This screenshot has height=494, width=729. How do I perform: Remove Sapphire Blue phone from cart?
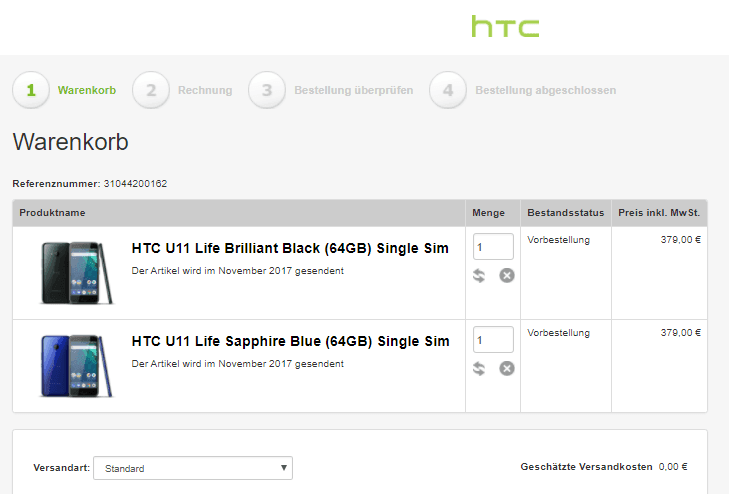point(507,369)
